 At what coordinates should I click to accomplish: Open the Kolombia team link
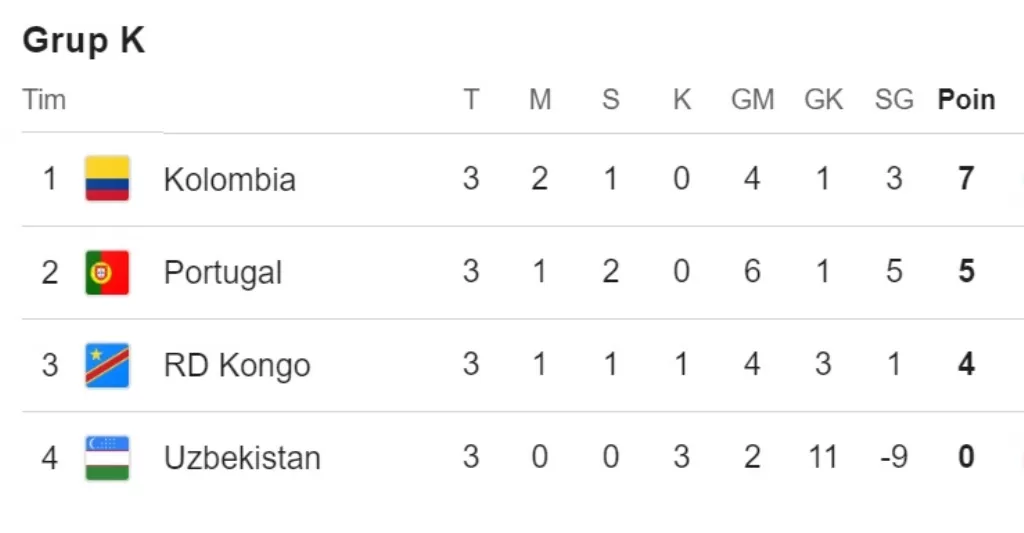tap(229, 180)
